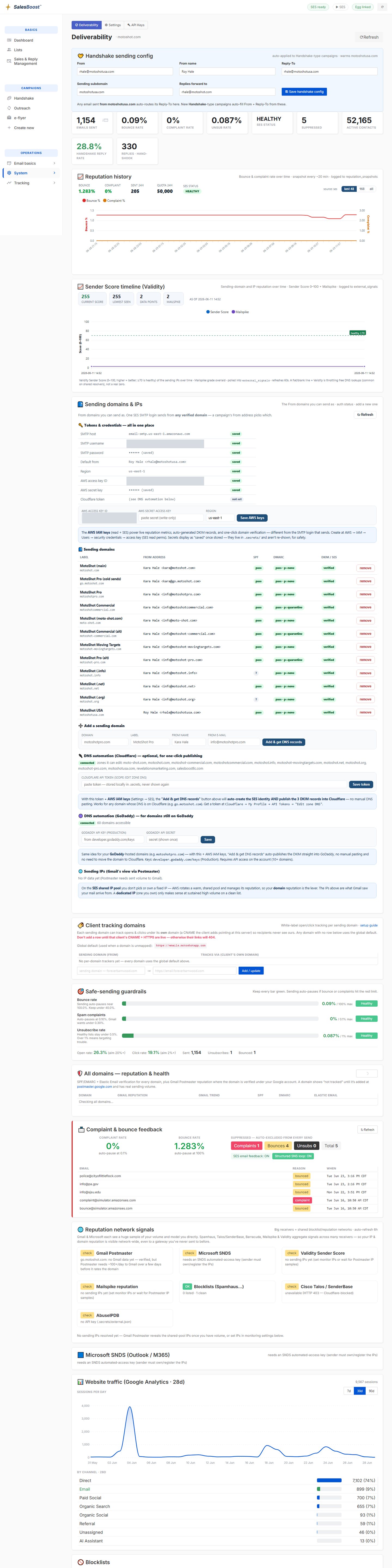This screenshot has width=392, height=1568.
Task: Click the Reputation network signals globe icon
Action: coord(81,1230)
